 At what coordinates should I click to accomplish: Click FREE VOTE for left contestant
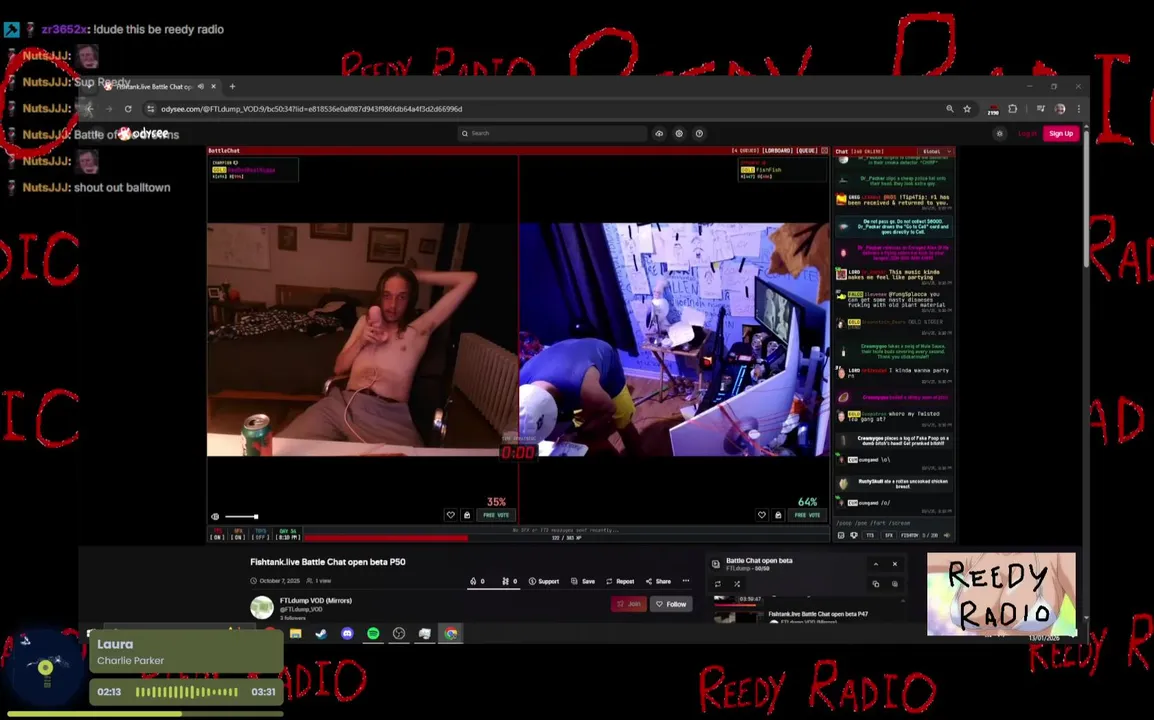[x=496, y=515]
